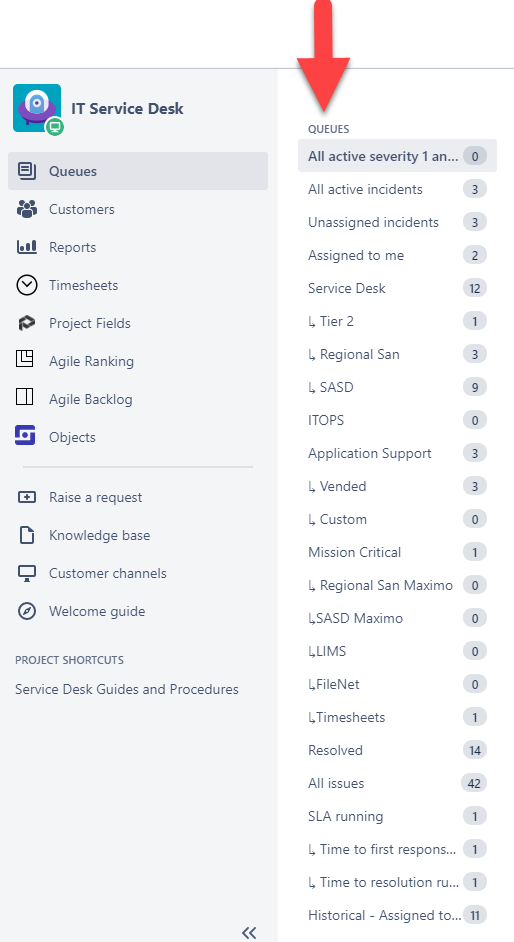Click the Welcome guide compass icon
This screenshot has height=942, width=514.
[x=27, y=611]
